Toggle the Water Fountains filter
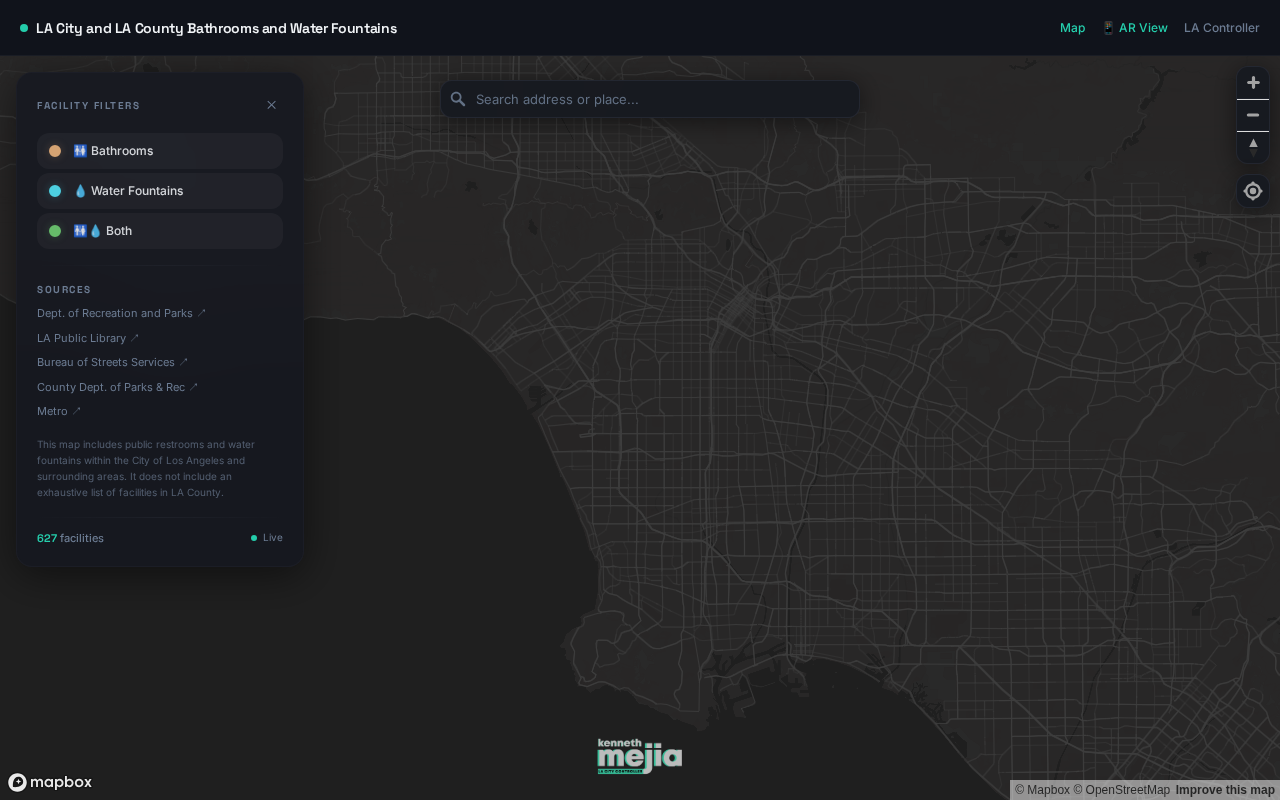This screenshot has height=800, width=1280. pos(160,191)
